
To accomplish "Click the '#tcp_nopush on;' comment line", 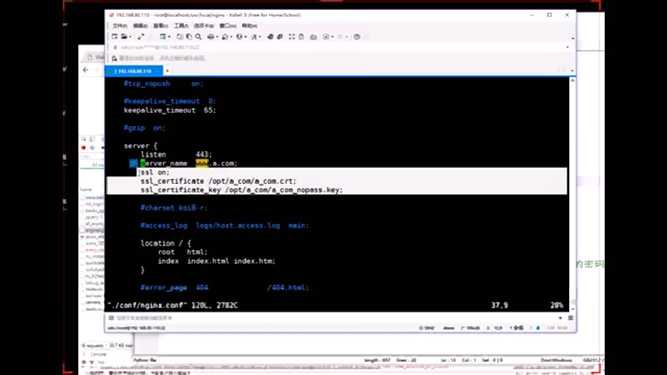I will 163,84.
